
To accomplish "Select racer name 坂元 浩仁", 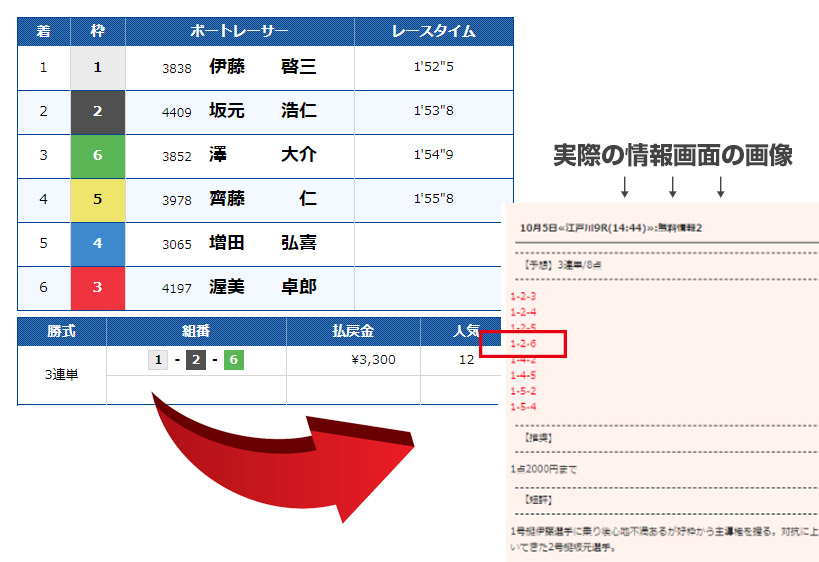I will 262,111.
